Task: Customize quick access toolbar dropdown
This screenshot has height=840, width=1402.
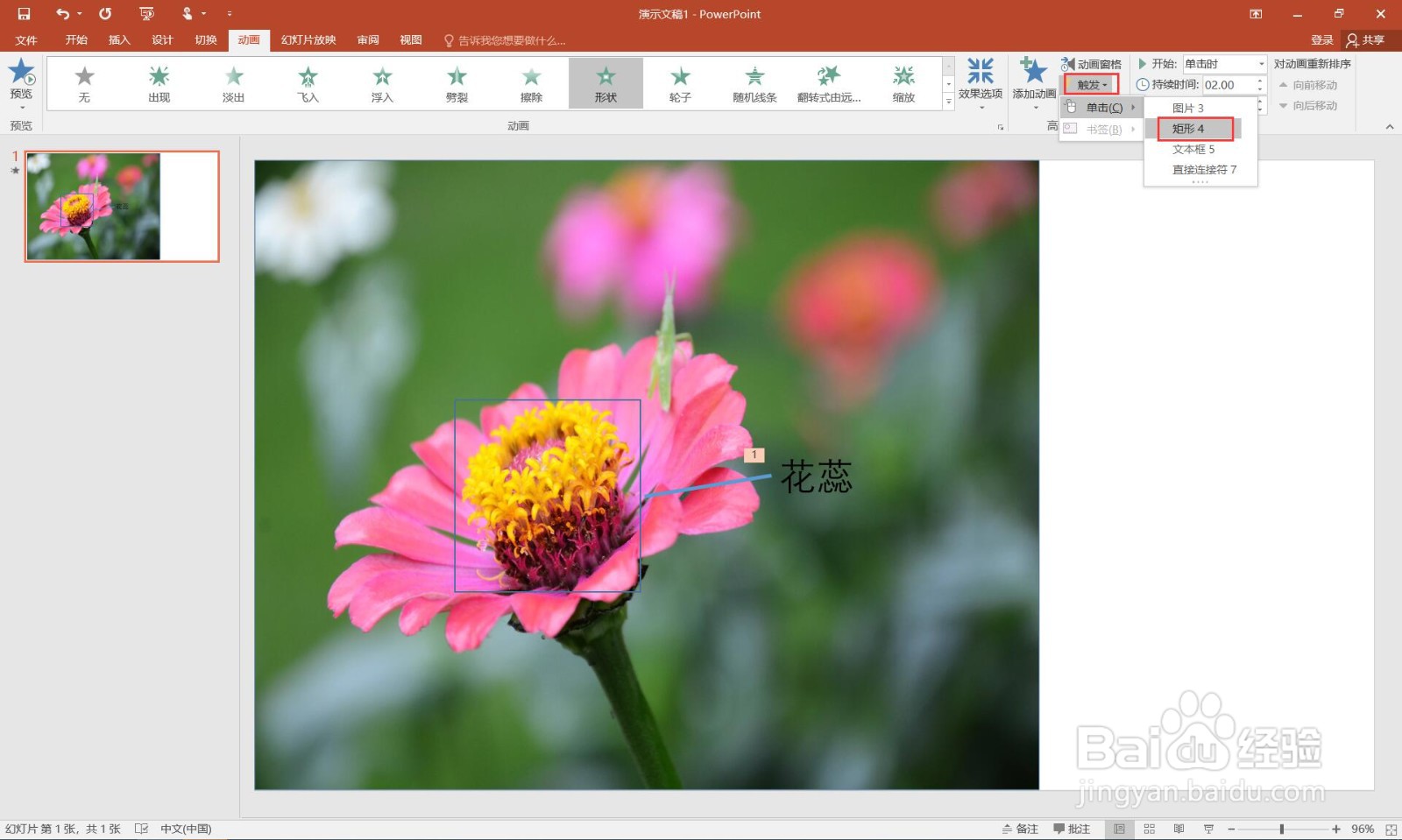Action: [x=230, y=14]
